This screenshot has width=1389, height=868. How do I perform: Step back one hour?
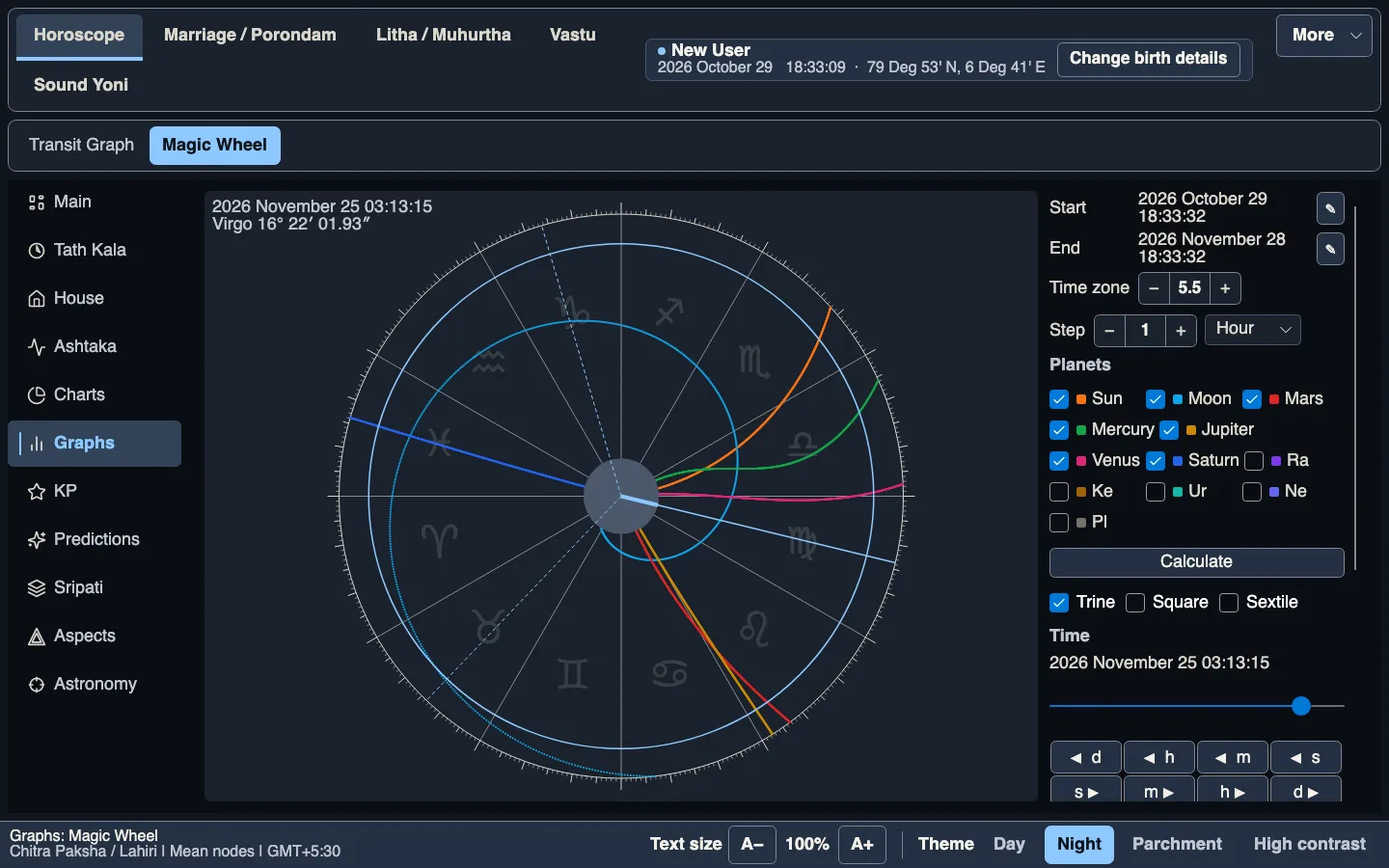pos(1159,758)
